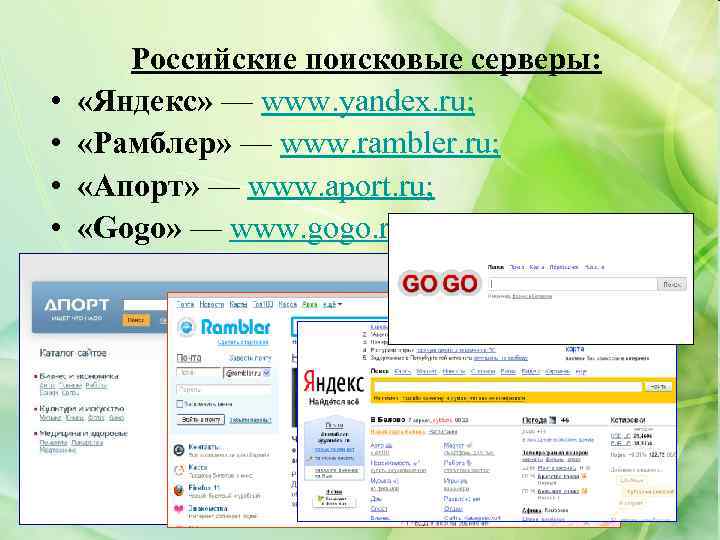Click the GOGO logo

(x=439, y=283)
